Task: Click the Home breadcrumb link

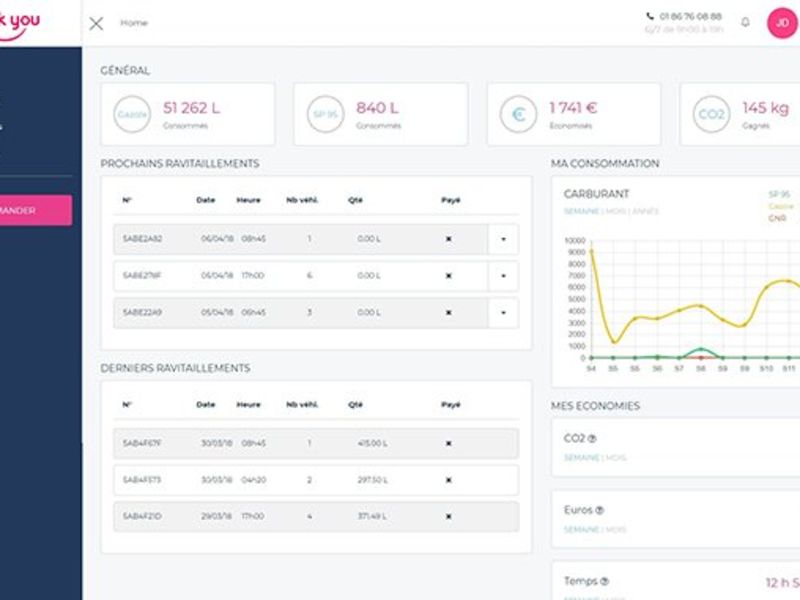Action: [x=134, y=23]
